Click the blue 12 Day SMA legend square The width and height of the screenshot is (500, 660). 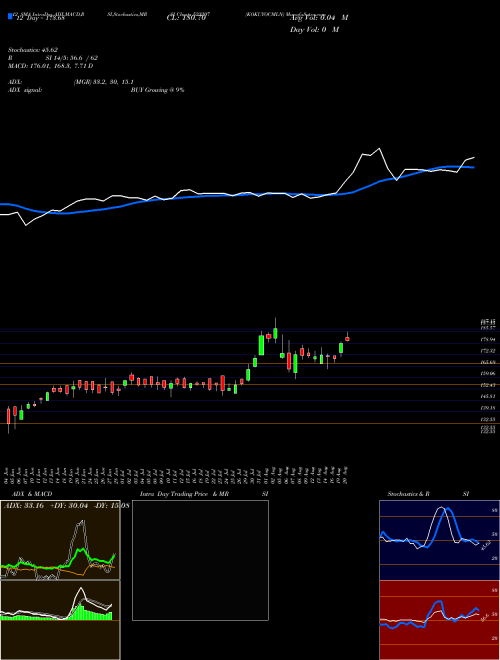(10, 16)
